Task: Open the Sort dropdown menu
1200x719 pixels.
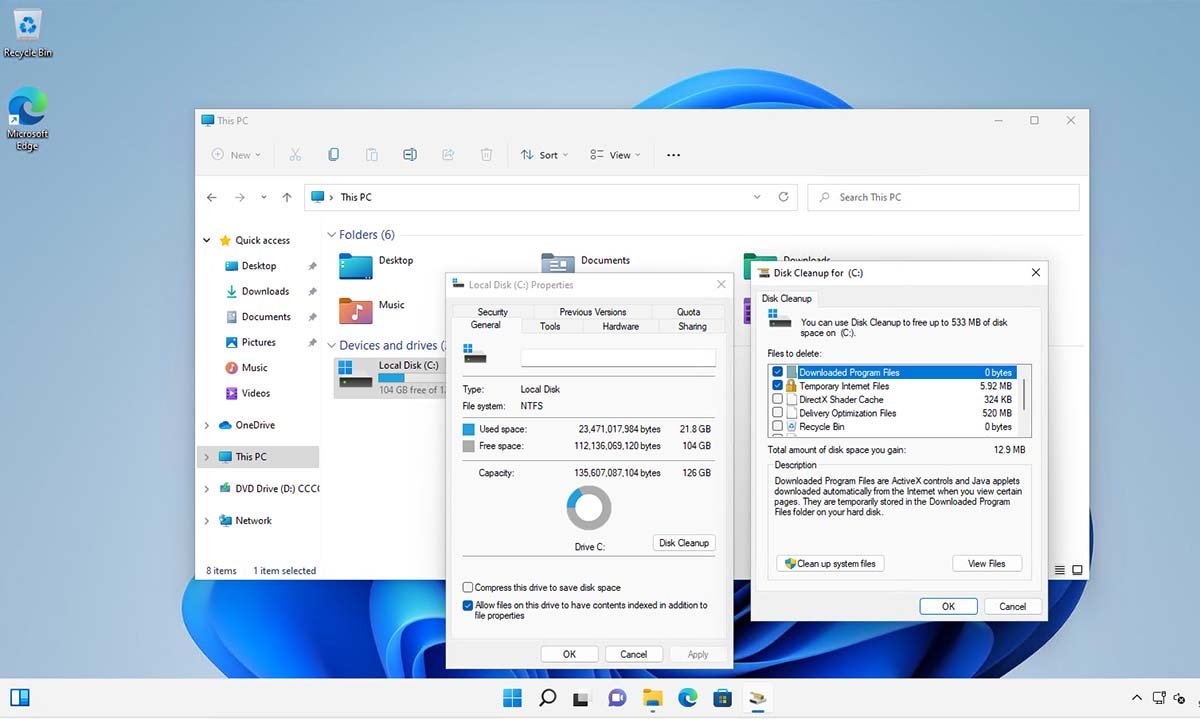Action: [544, 154]
